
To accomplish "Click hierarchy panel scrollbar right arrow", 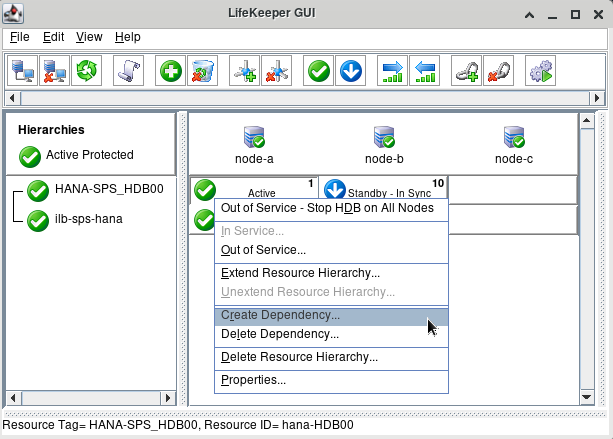I will (x=168, y=398).
